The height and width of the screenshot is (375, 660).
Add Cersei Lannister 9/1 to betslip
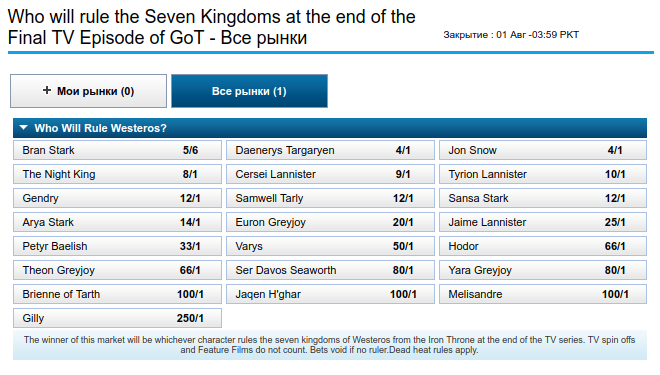point(330,174)
